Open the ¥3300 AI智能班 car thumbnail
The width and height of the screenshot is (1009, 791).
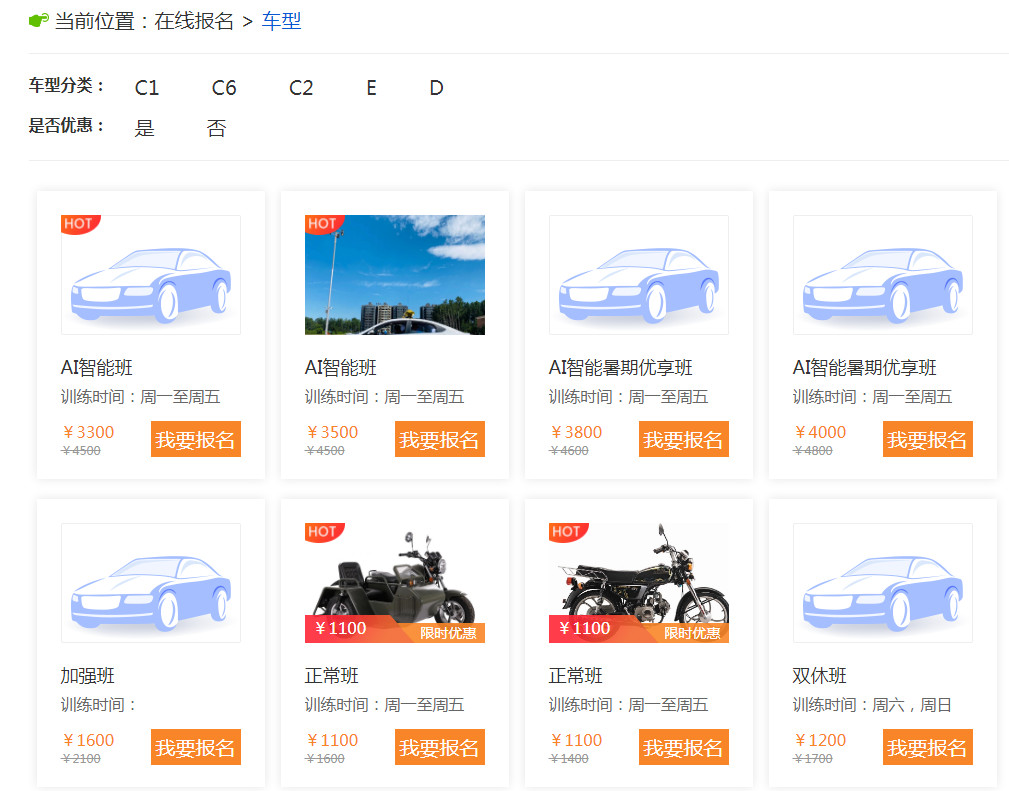coord(151,275)
